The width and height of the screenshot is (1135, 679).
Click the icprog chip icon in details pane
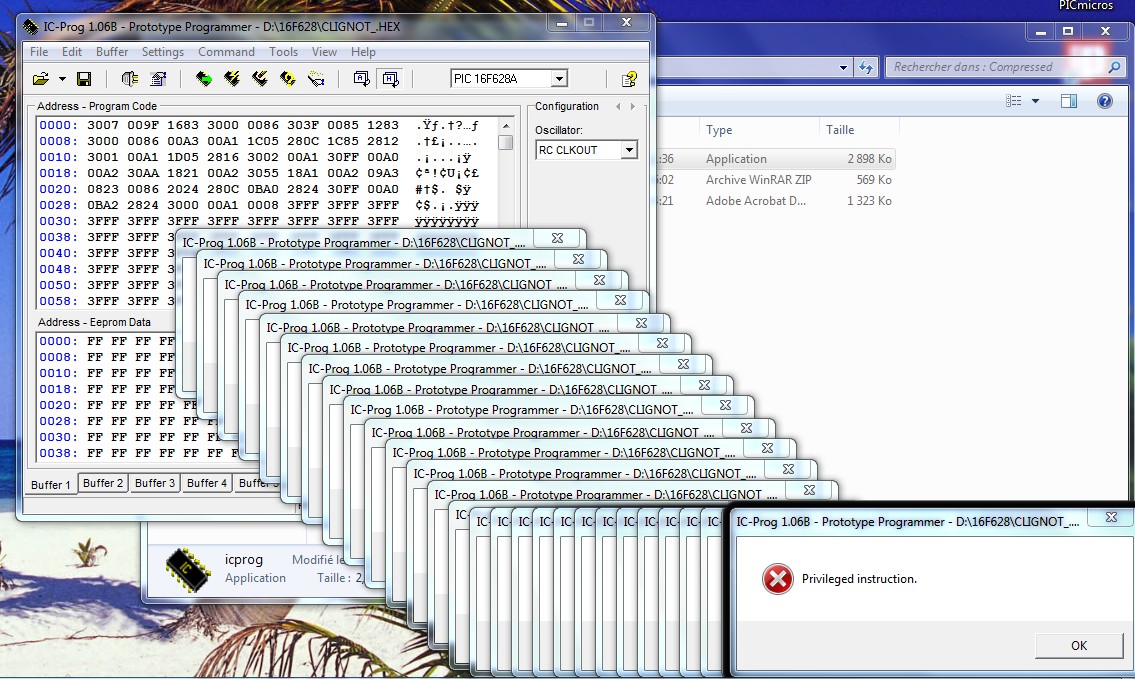(188, 570)
